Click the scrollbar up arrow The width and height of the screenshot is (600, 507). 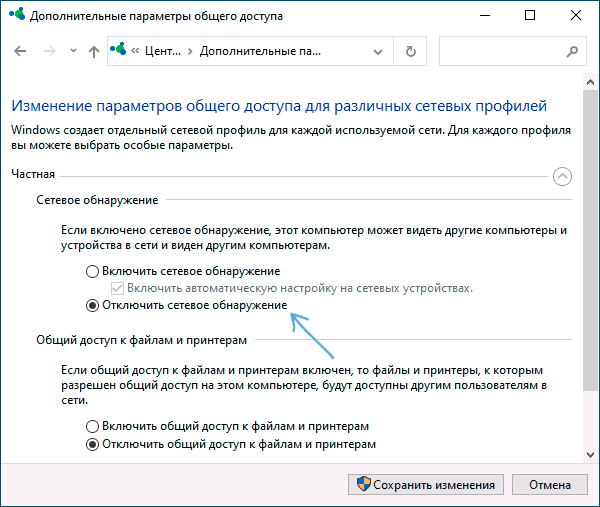(590, 82)
